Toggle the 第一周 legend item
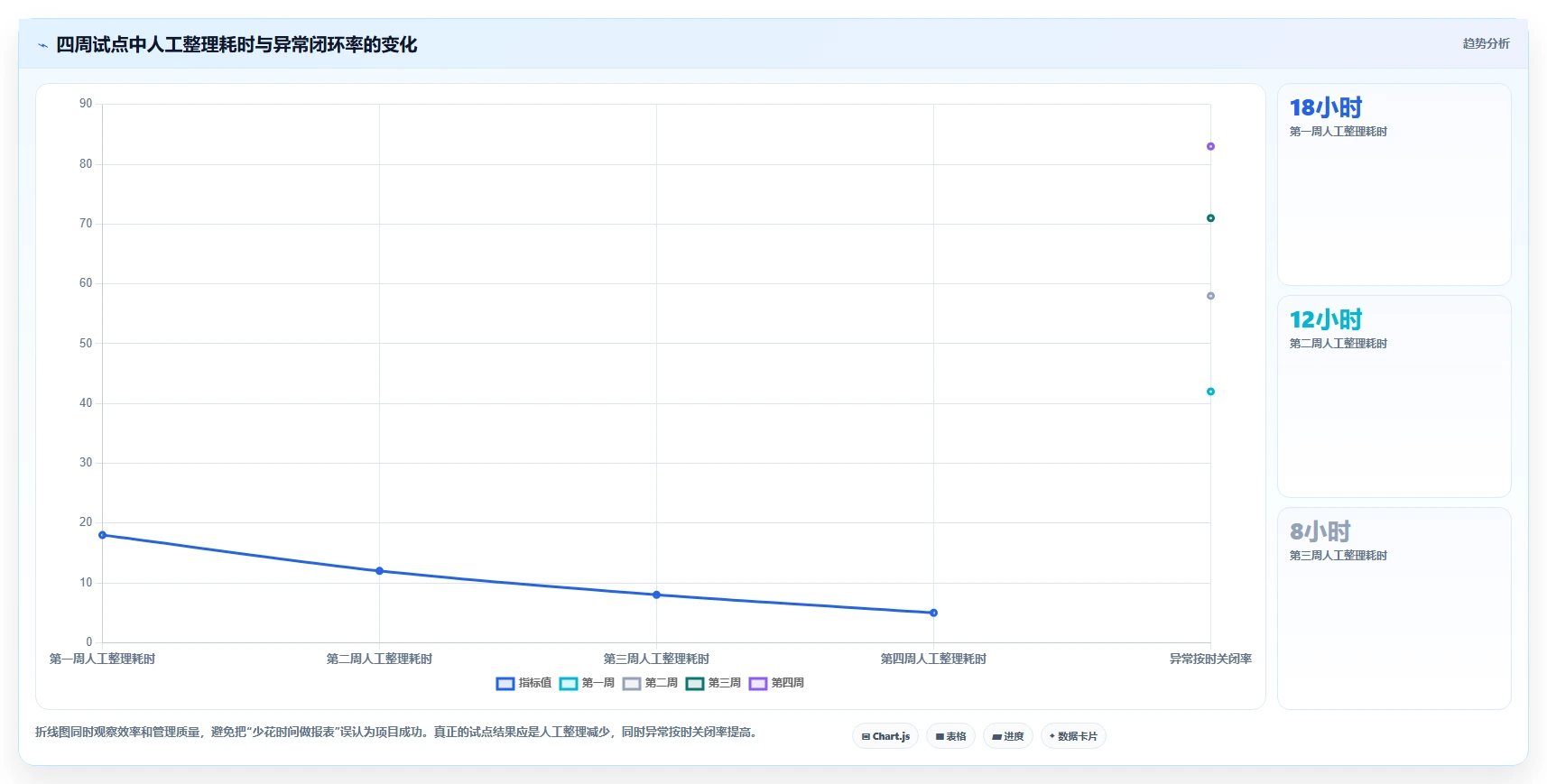 pyautogui.click(x=587, y=683)
